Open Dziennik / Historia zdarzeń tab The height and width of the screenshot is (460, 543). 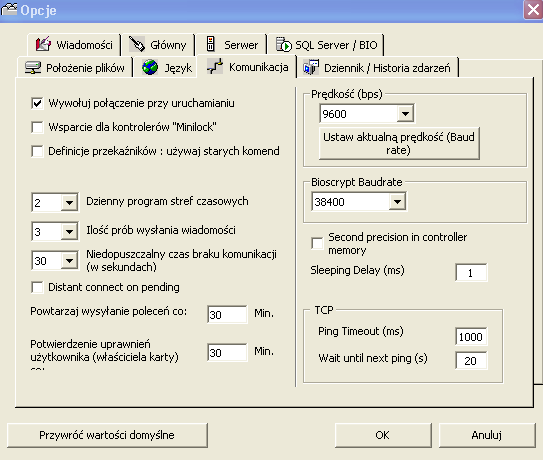point(378,68)
